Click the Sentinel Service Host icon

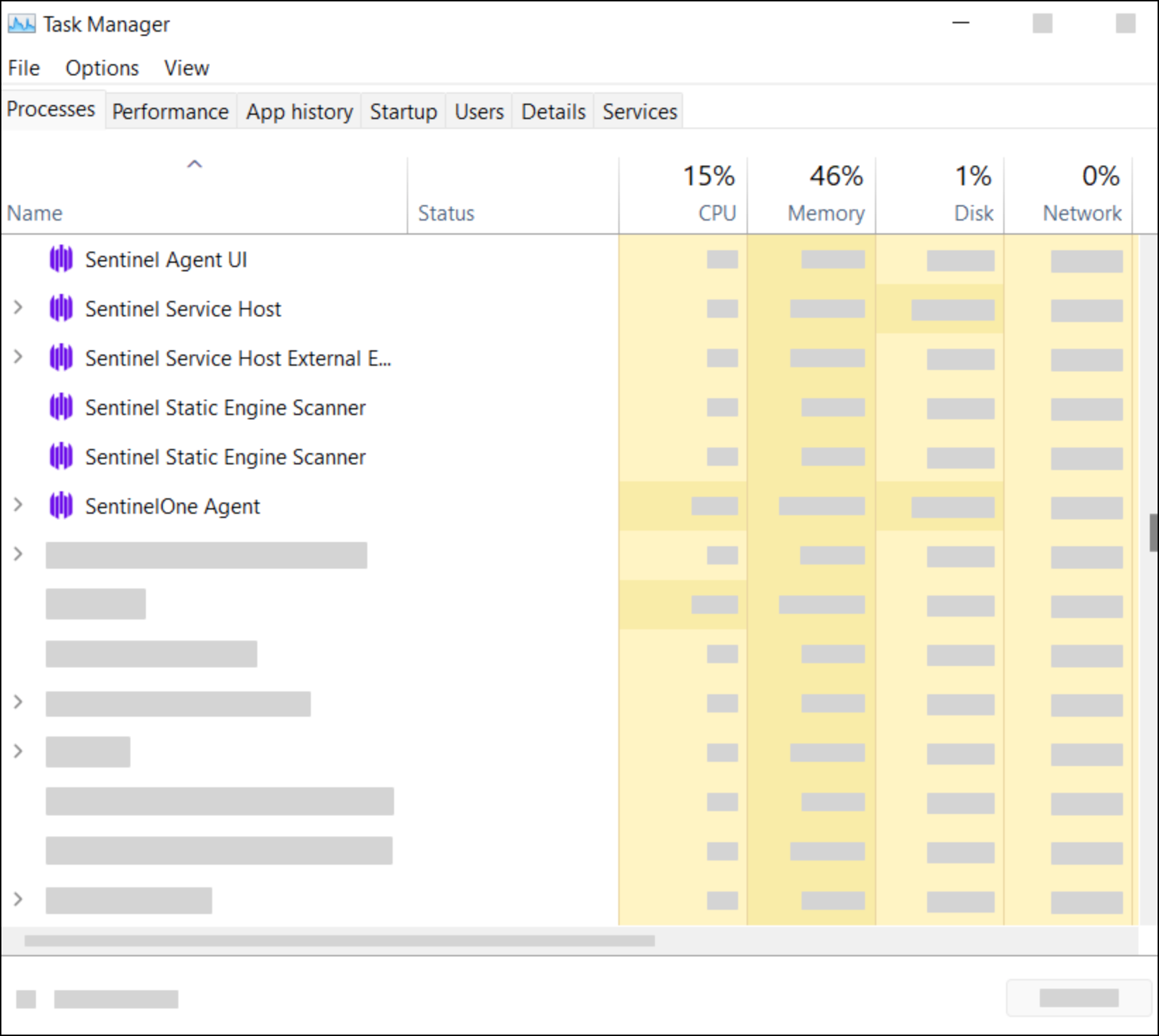[x=61, y=309]
